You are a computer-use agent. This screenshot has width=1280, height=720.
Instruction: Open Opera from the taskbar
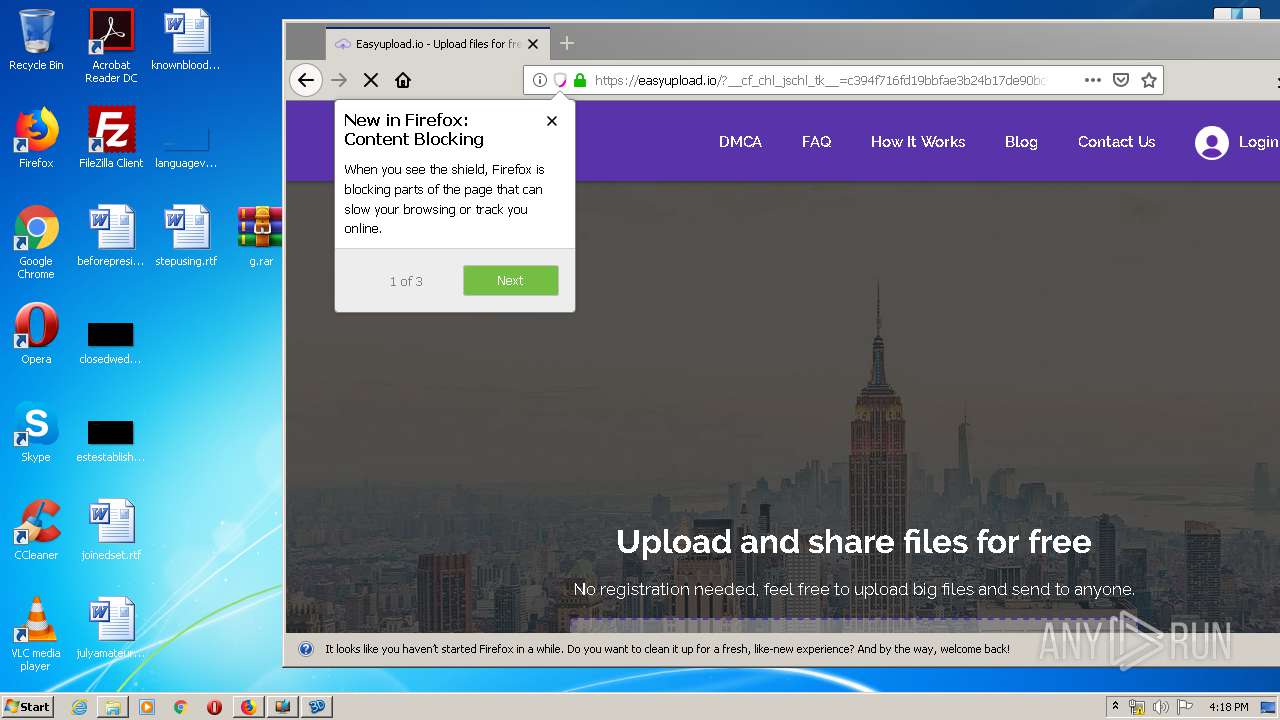(214, 707)
